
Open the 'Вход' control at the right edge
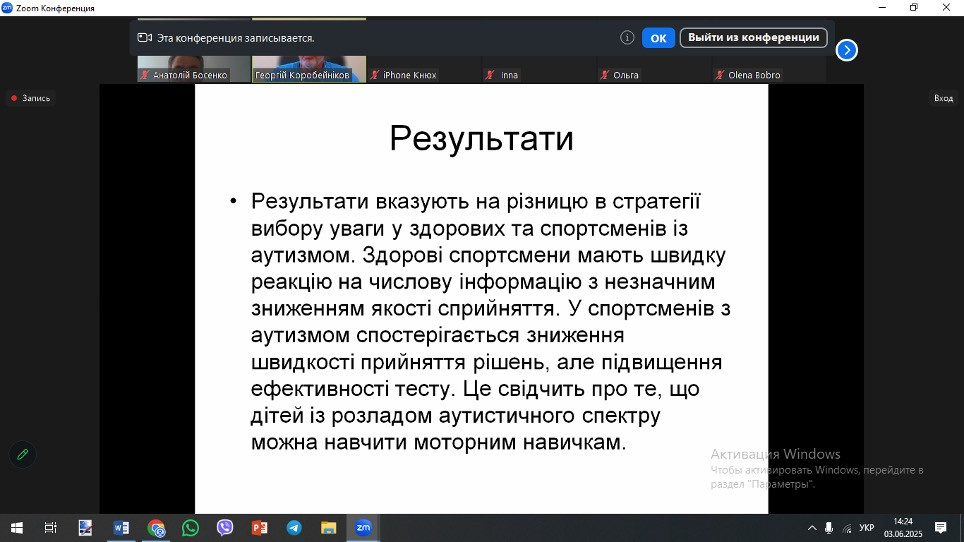943,98
